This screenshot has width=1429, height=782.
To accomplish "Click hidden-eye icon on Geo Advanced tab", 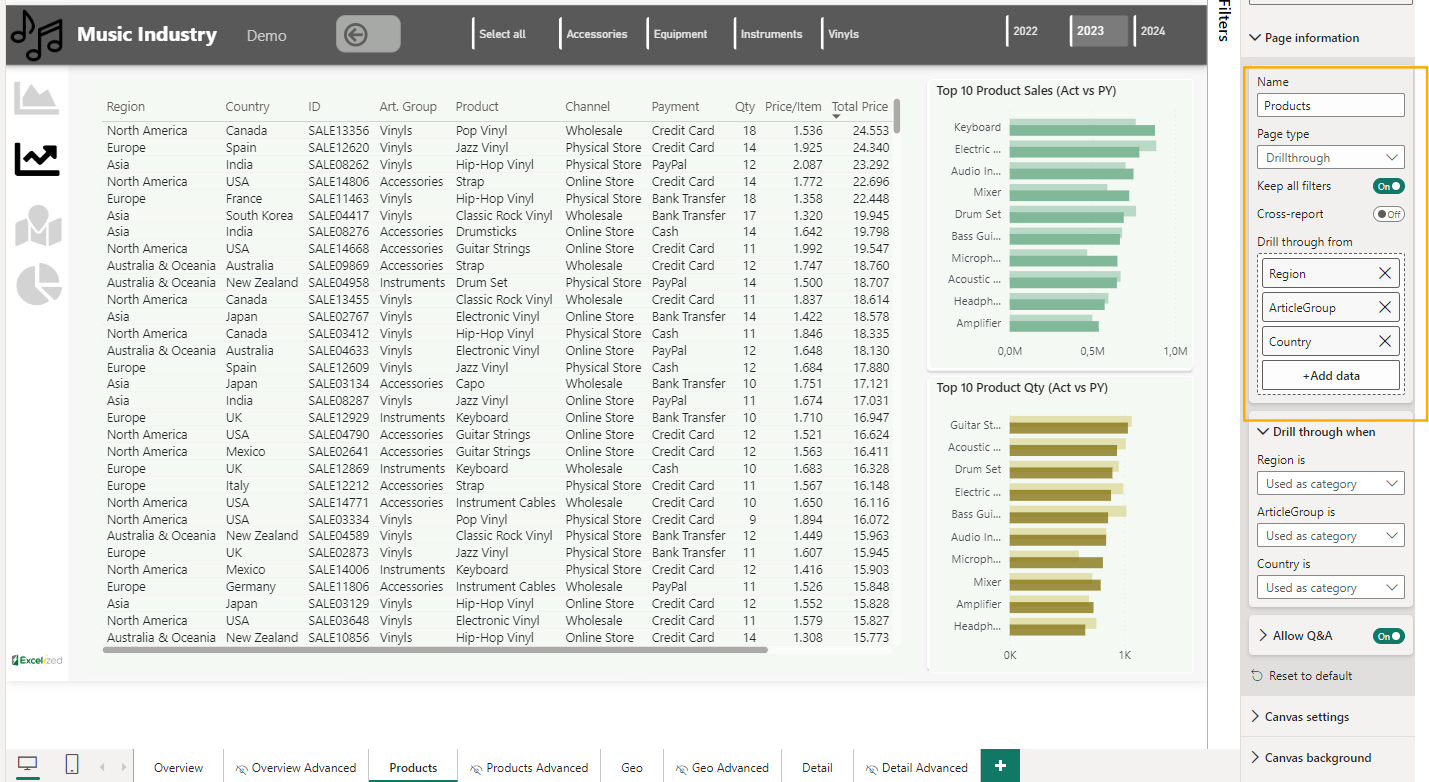I will pos(682,768).
